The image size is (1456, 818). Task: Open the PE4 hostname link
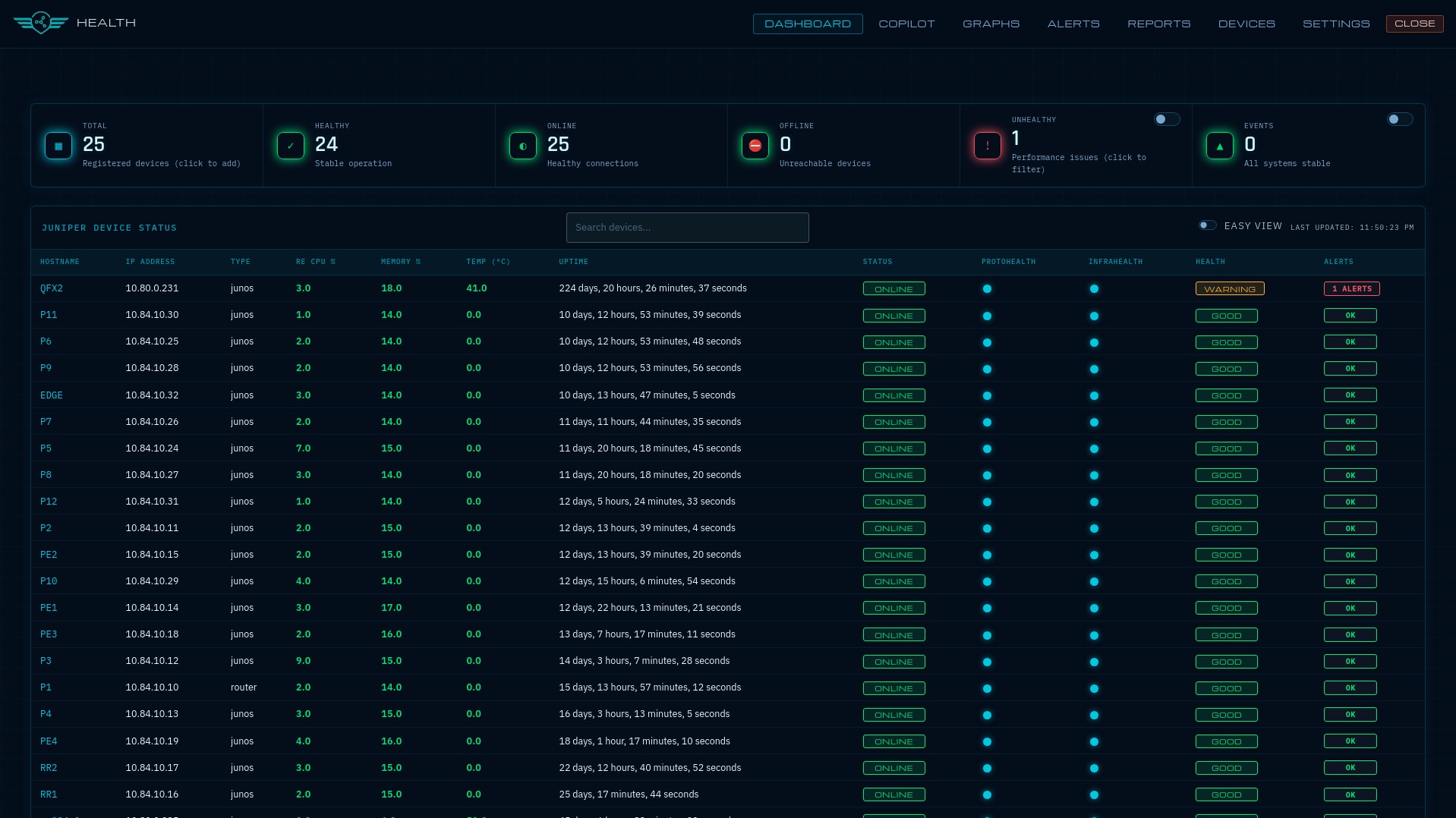49,741
